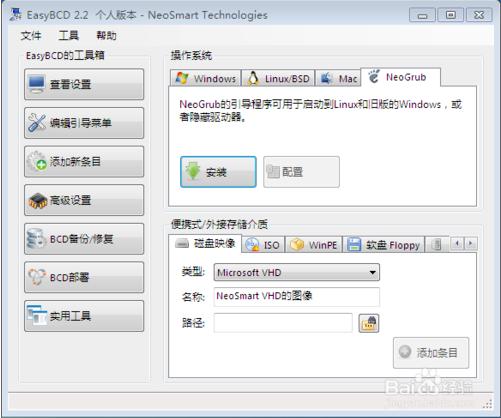The height and width of the screenshot is (418, 501).
Task: Open 查看设置 monitor icon button
Action: pos(84,84)
